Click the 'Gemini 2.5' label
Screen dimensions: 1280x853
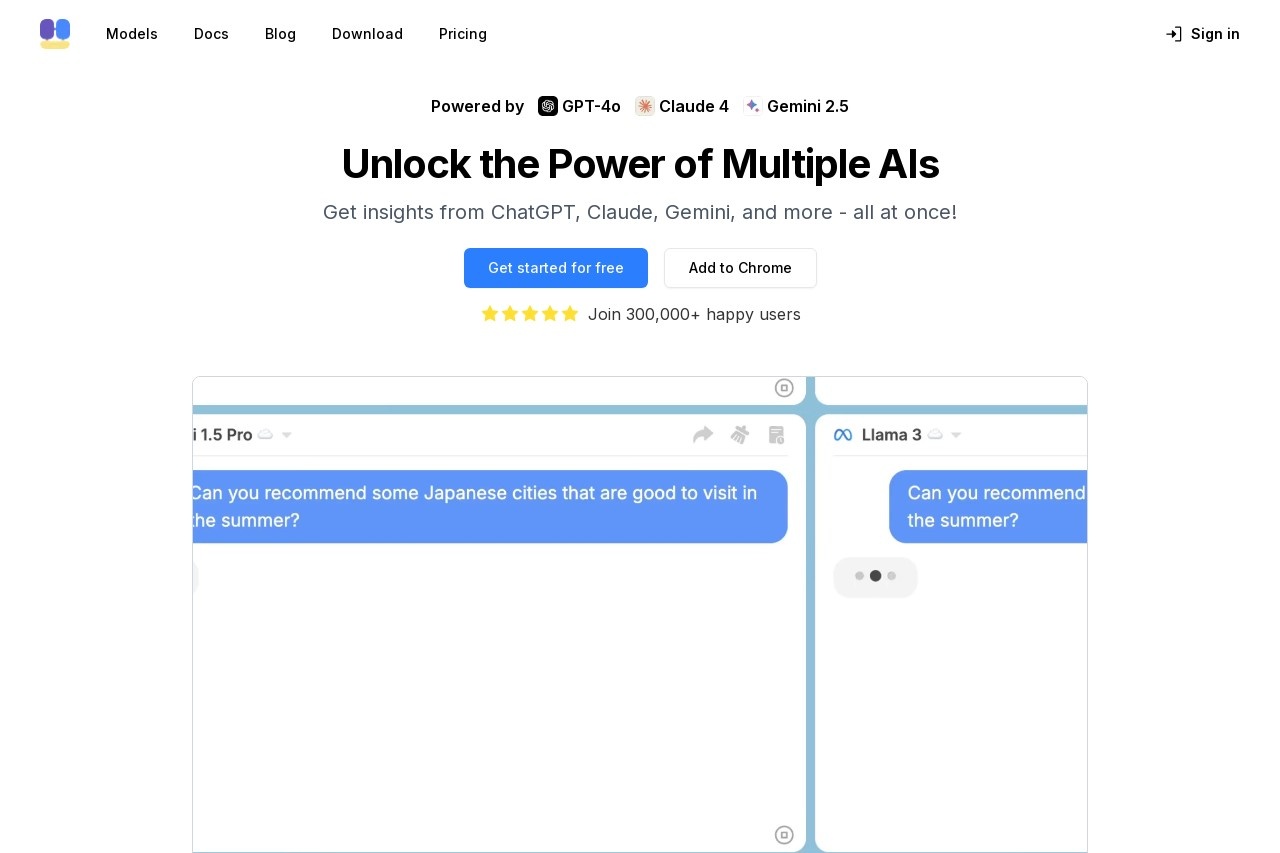[808, 106]
